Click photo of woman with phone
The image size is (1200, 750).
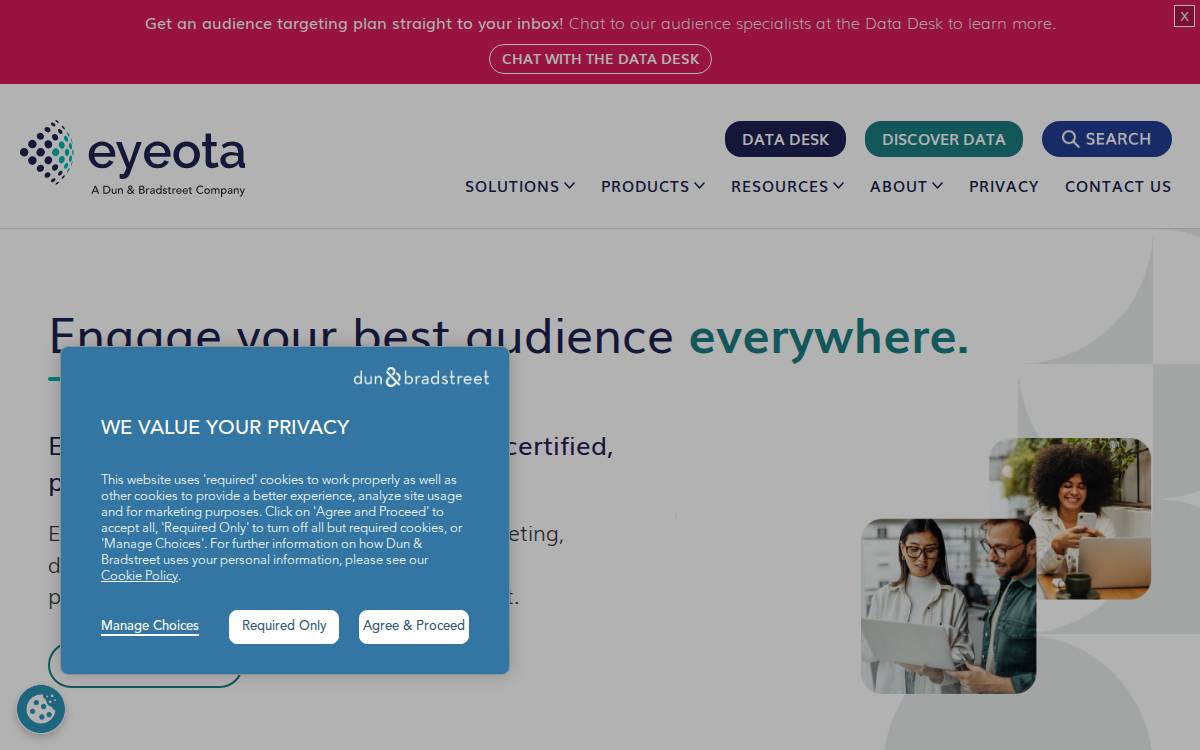click(1070, 518)
